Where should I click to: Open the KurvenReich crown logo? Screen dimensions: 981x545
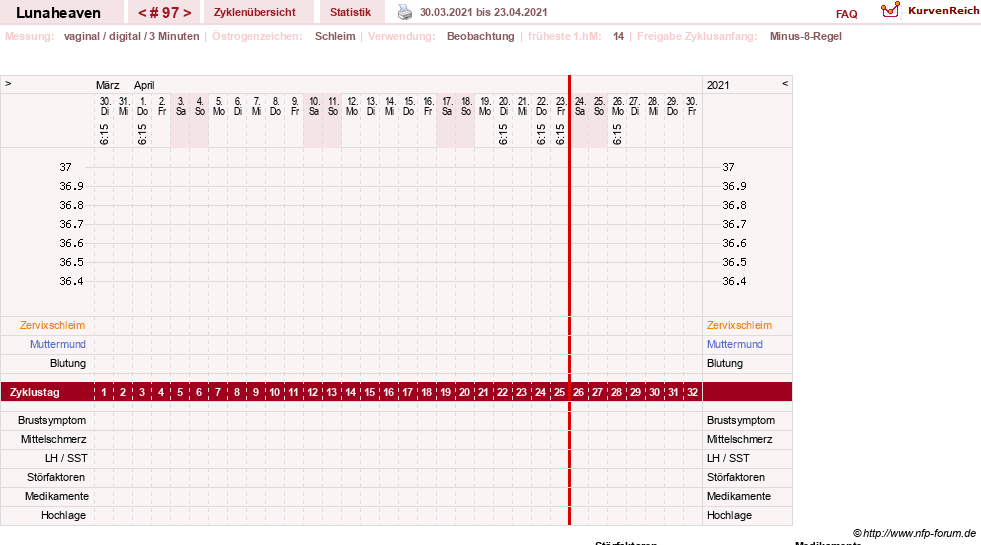[890, 10]
